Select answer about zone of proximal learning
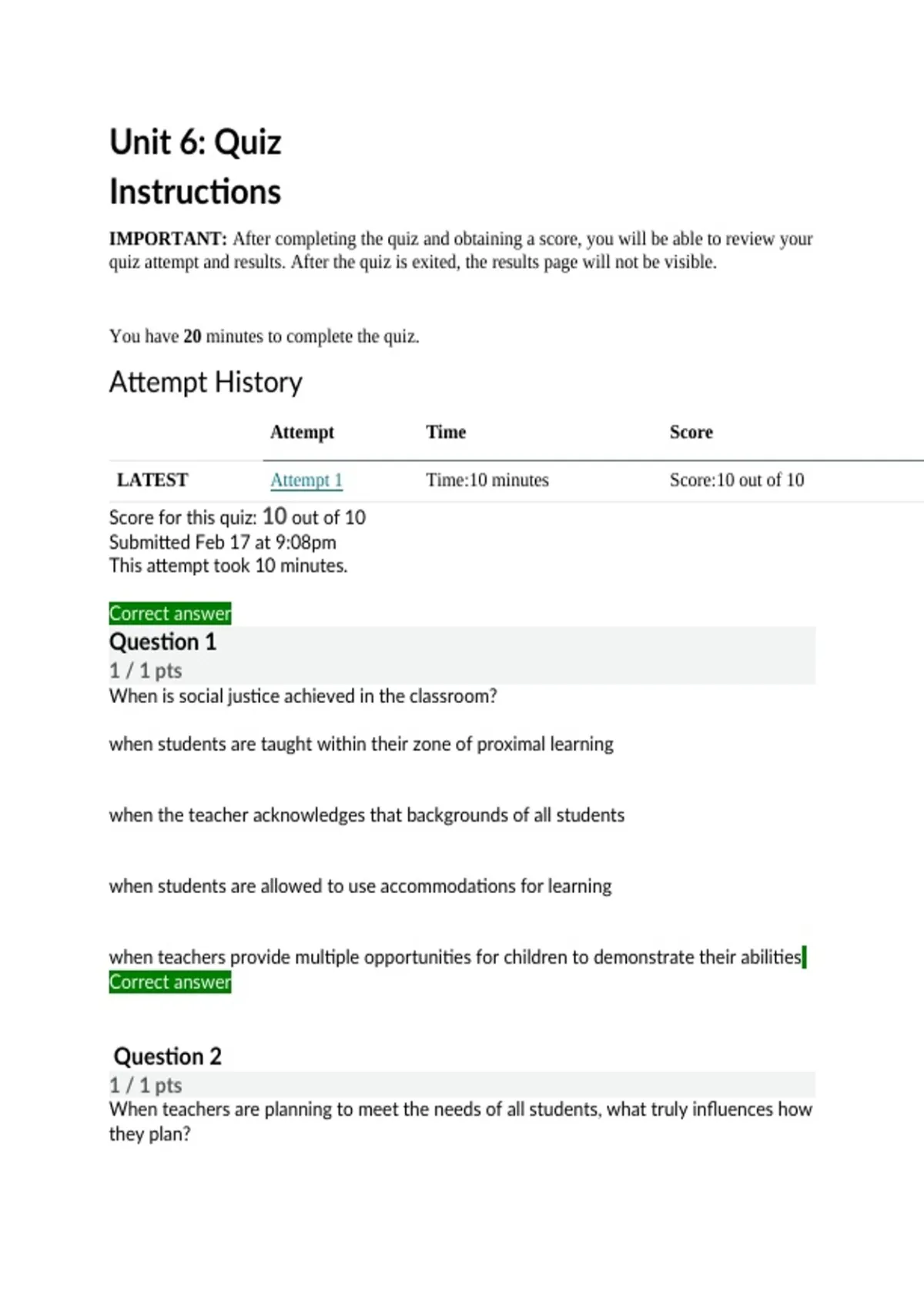The image size is (924, 1309). click(x=361, y=745)
